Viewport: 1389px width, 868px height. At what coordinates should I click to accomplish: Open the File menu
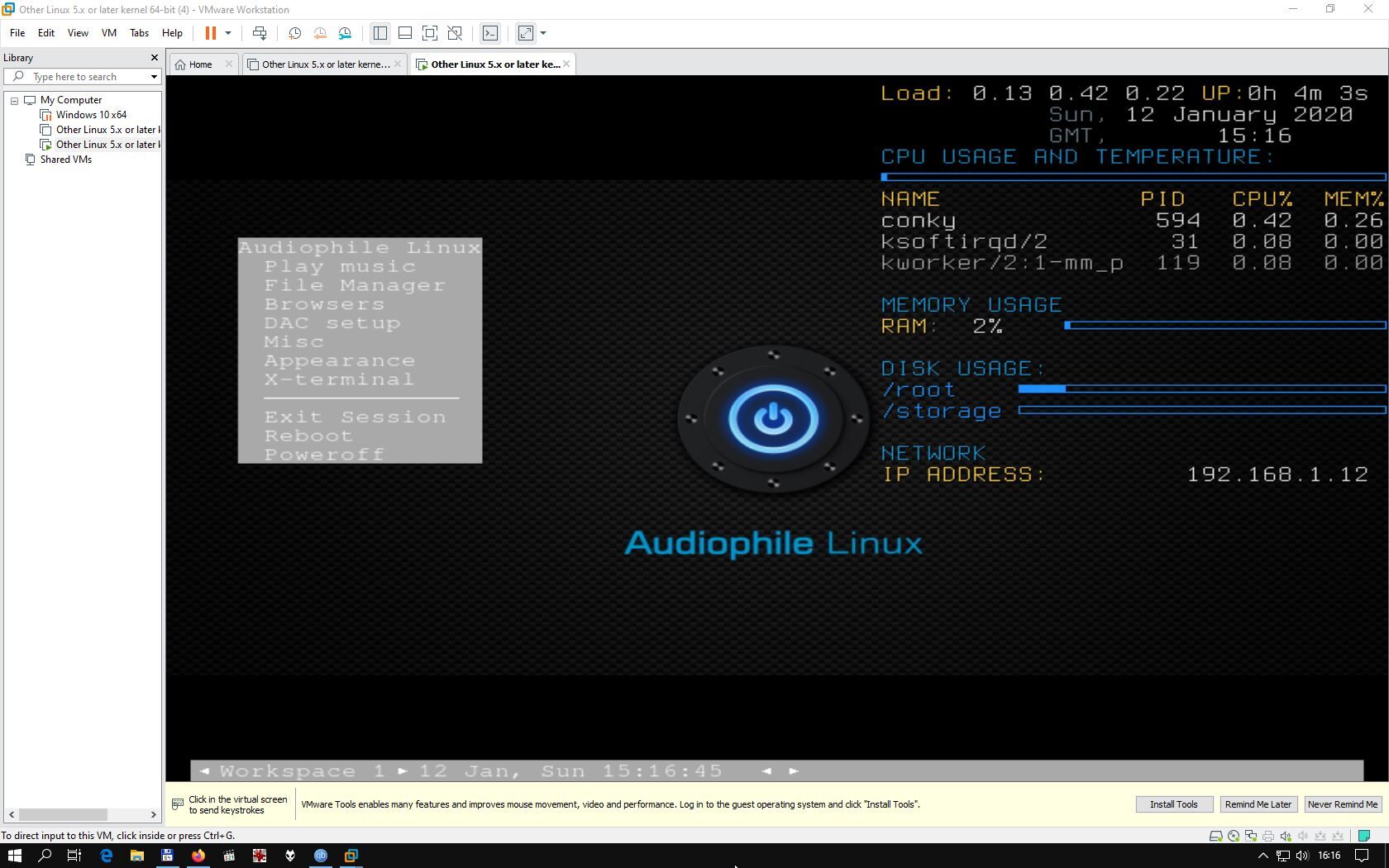tap(17, 33)
